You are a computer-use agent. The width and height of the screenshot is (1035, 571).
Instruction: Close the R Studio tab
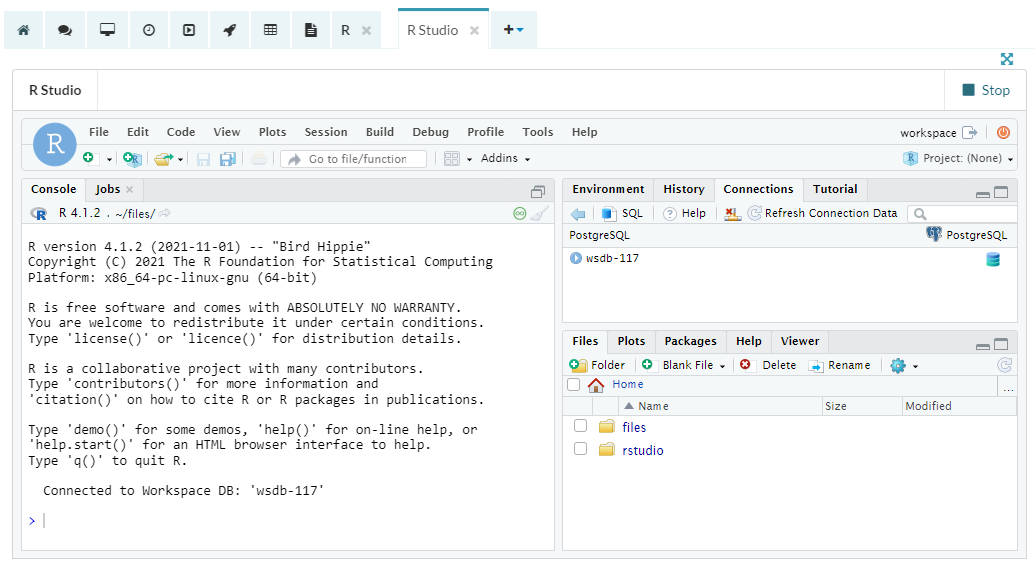point(474,30)
